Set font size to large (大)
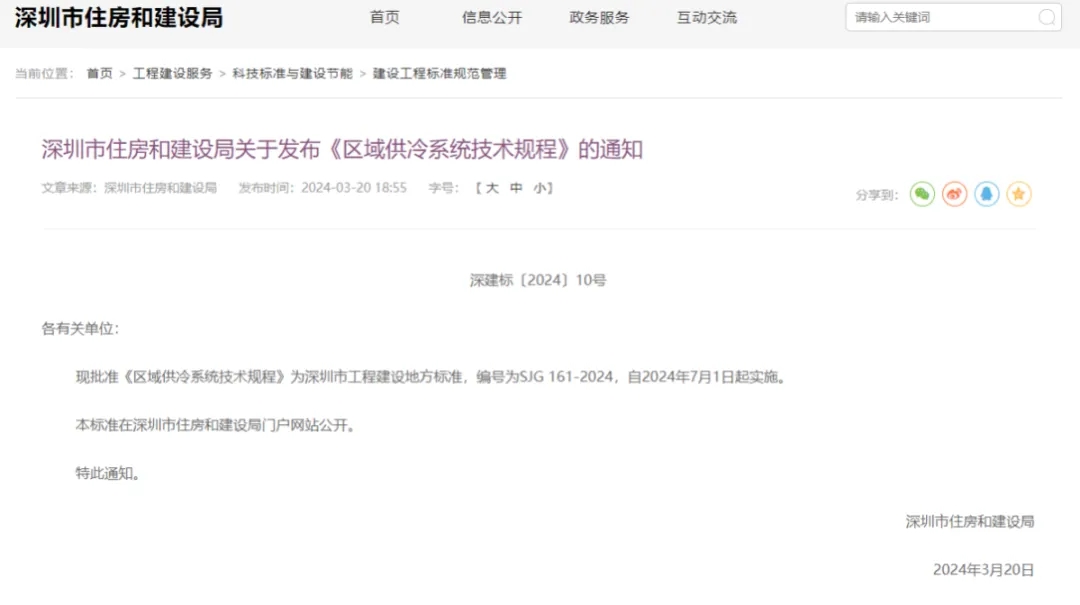The image size is (1080, 605). (x=492, y=188)
